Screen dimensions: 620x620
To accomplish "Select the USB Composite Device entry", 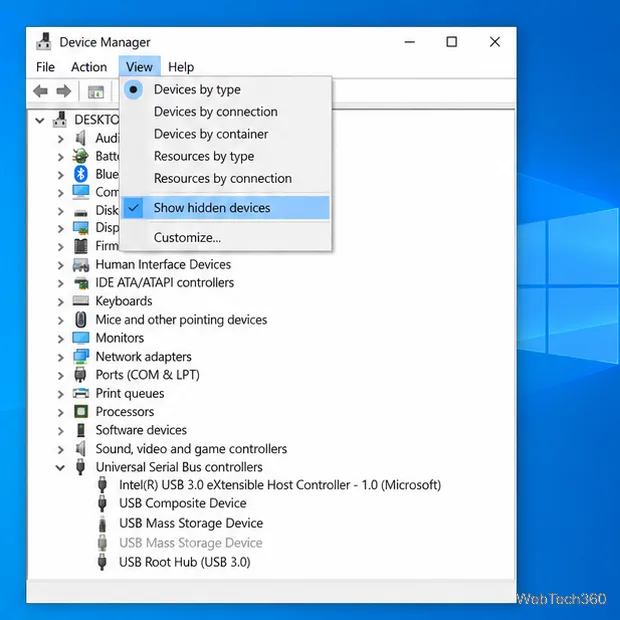I will tap(183, 503).
